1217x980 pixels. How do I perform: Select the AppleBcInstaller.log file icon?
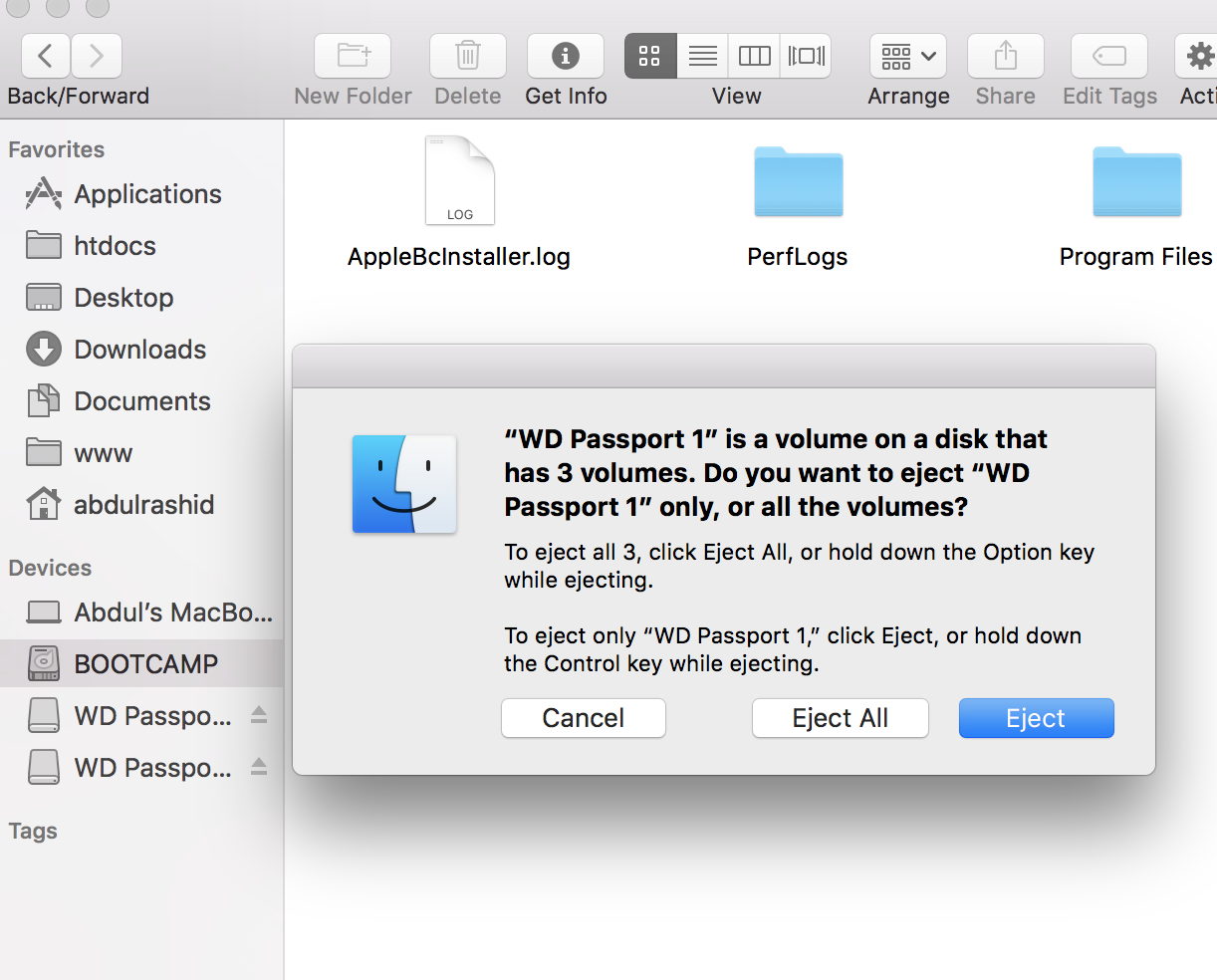pos(460,180)
